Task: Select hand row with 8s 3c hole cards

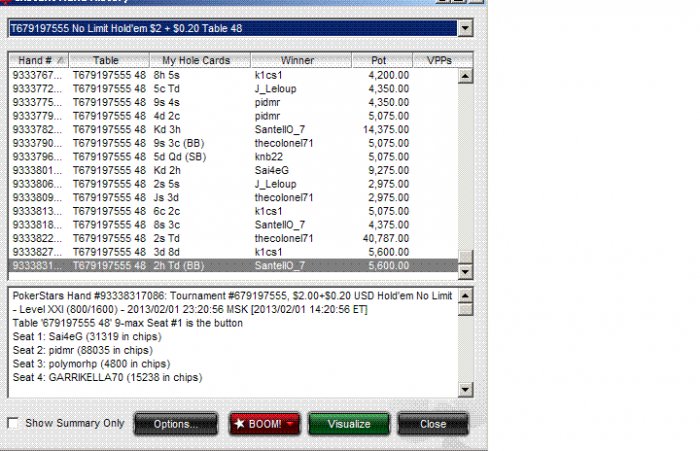Action: click(x=233, y=225)
